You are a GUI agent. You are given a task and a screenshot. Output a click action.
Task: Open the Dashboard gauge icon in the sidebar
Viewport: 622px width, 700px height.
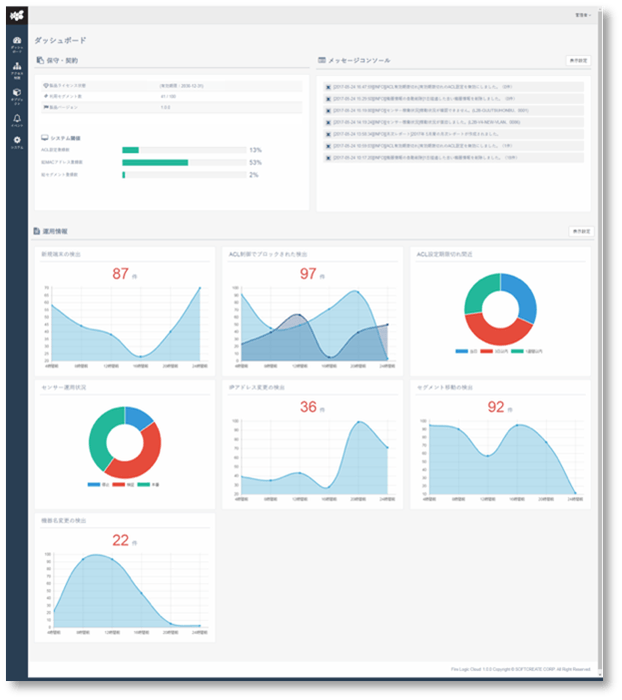[16, 42]
